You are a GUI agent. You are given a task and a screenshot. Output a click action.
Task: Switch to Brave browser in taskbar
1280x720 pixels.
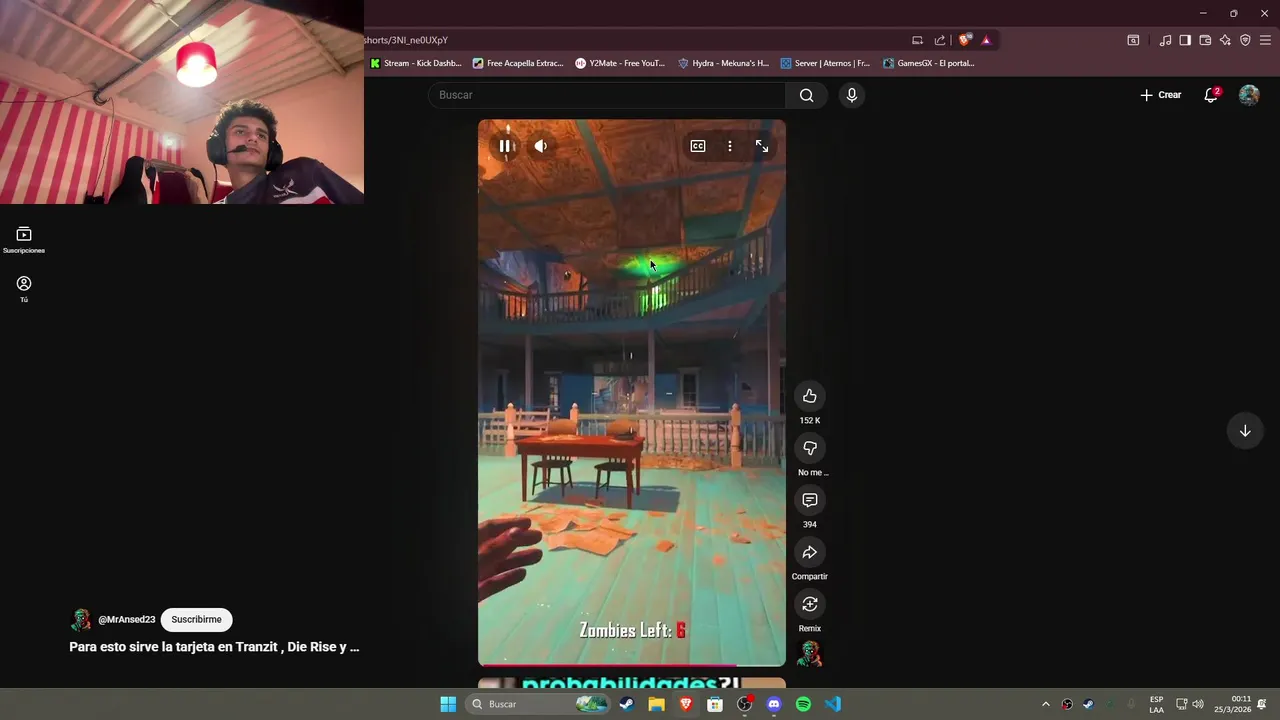685,704
